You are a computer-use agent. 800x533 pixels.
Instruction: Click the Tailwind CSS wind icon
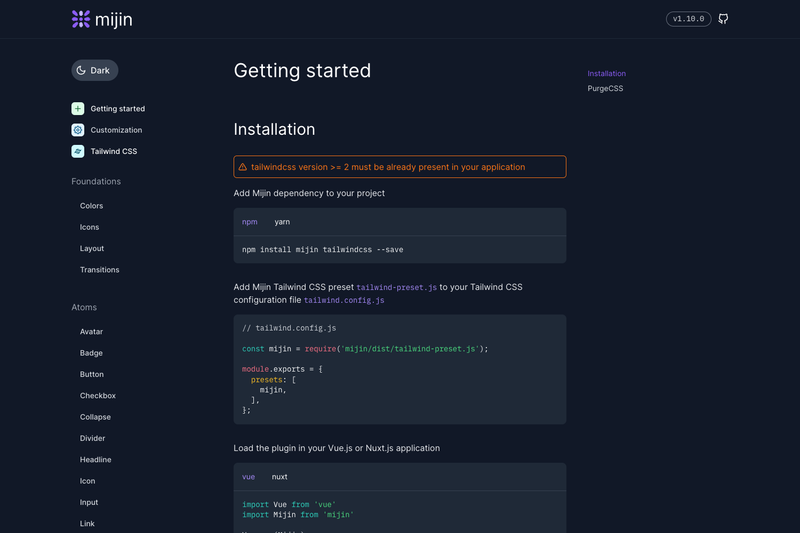point(78,151)
